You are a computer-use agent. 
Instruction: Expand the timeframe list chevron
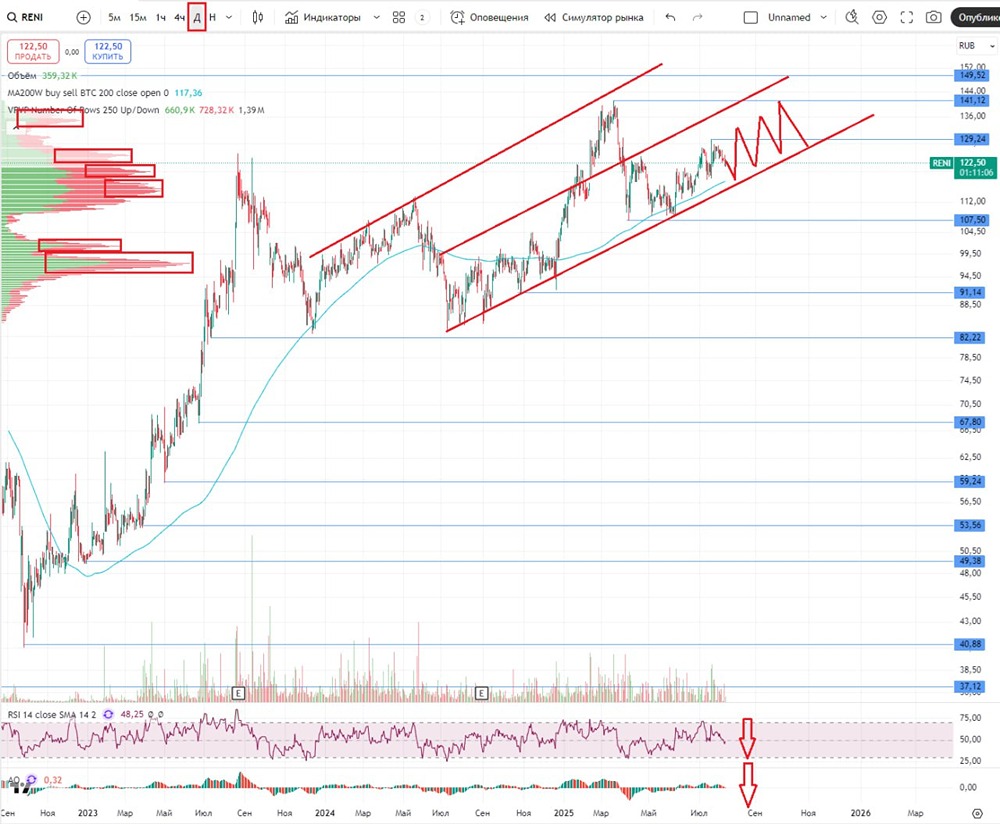(x=229, y=17)
